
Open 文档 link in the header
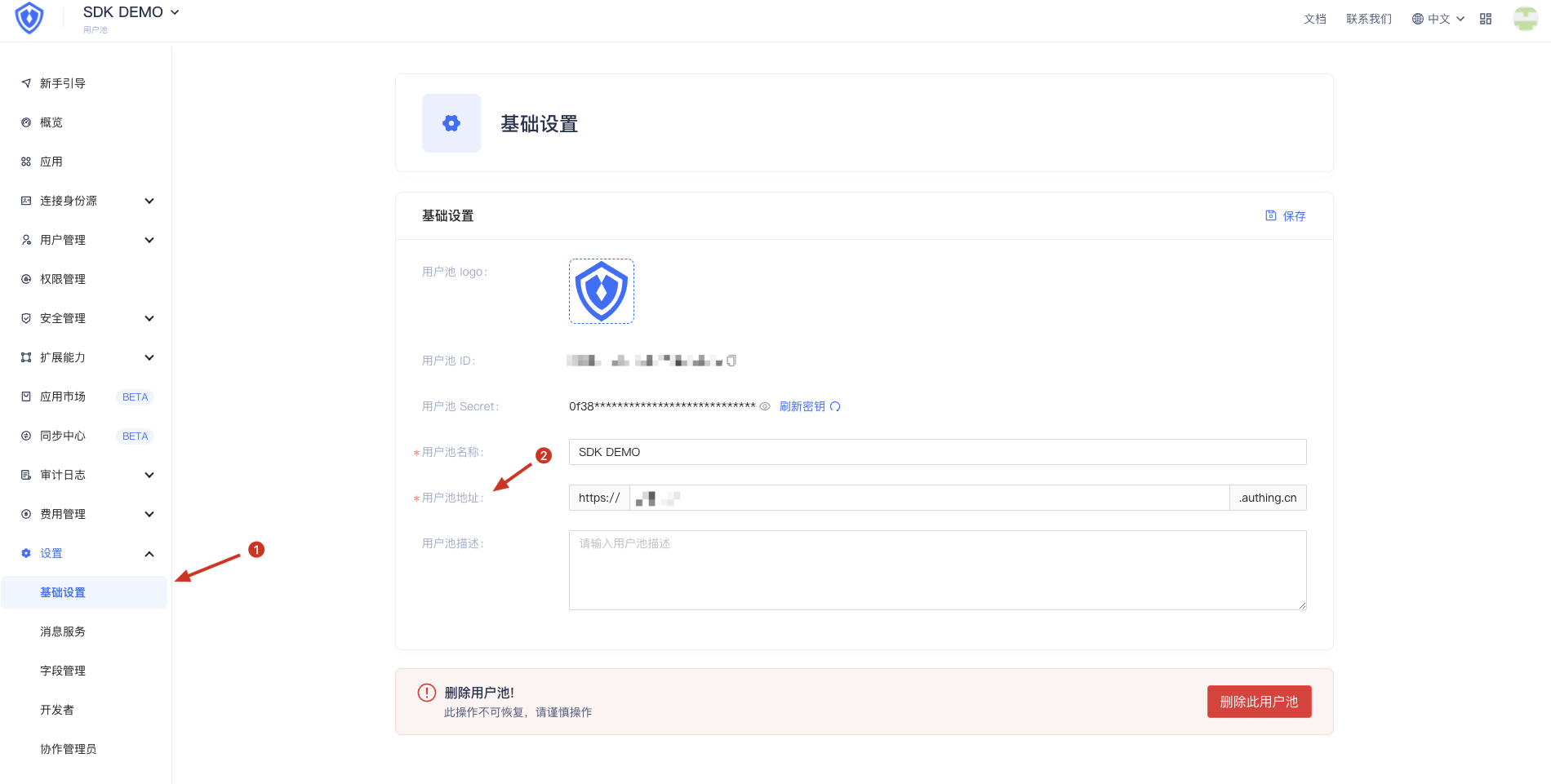click(1314, 19)
